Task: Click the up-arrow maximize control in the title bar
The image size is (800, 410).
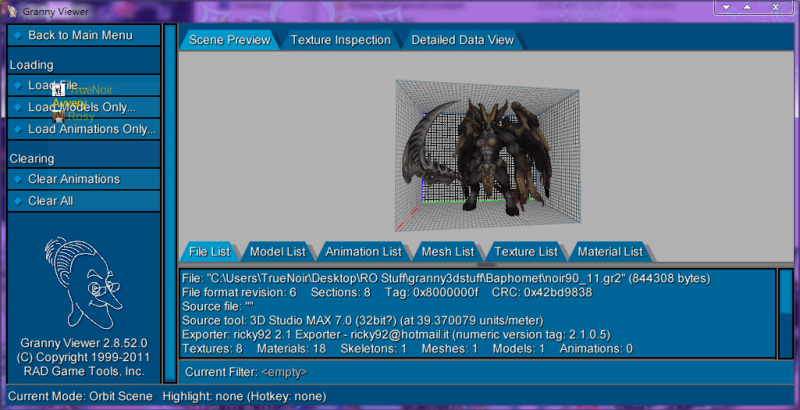Action: point(747,7)
